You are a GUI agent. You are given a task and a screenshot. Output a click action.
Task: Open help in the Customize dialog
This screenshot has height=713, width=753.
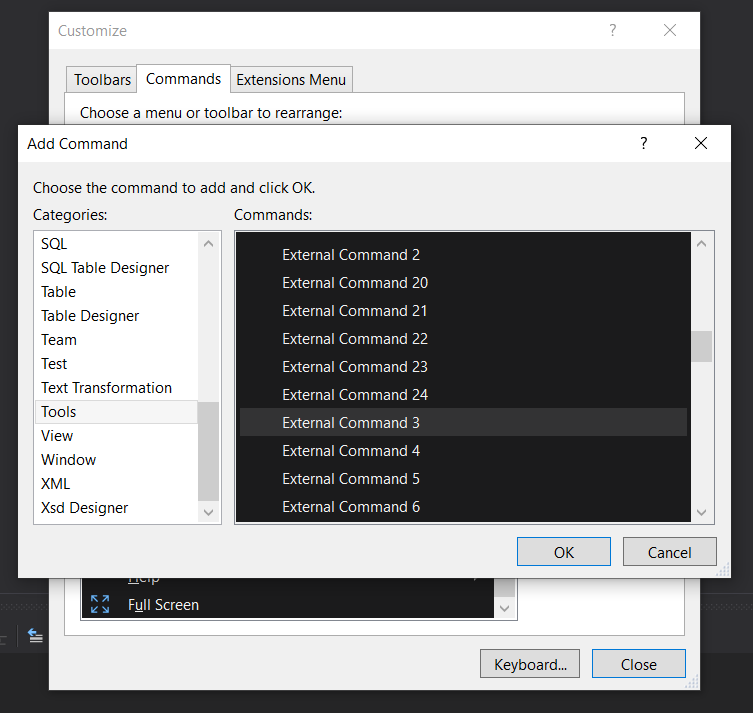[x=613, y=30]
